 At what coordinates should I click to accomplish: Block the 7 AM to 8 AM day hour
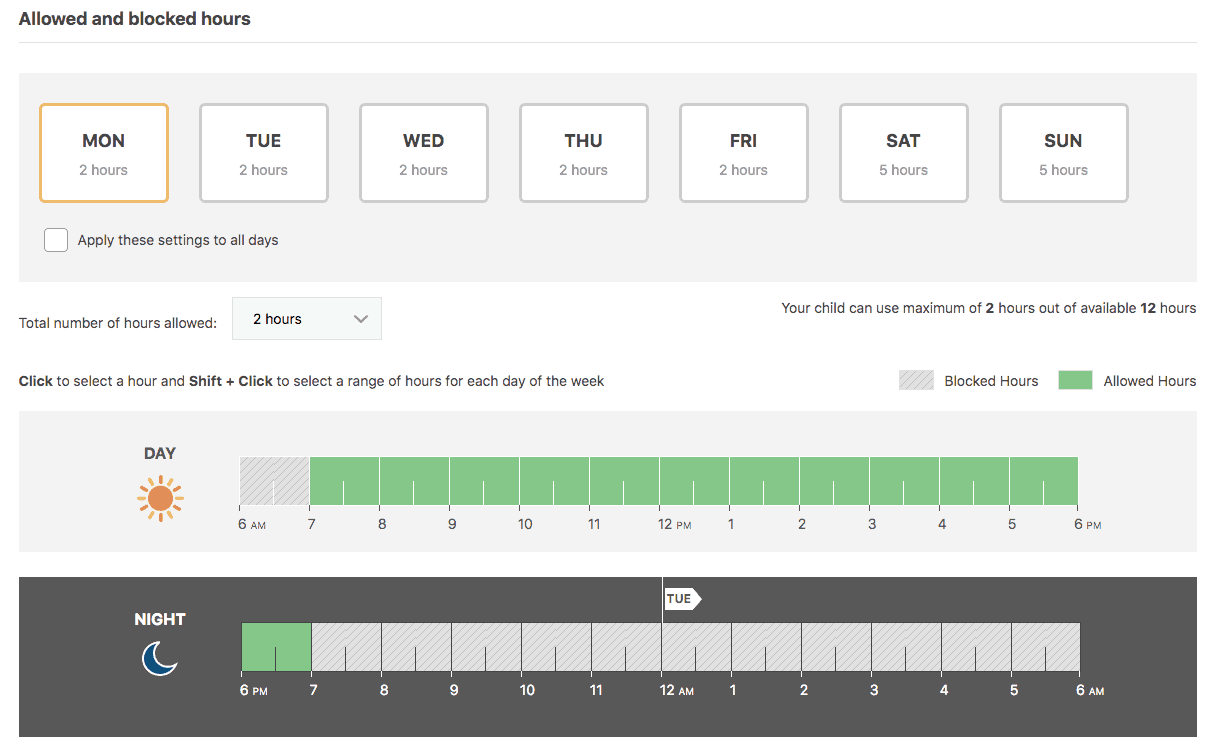(x=345, y=481)
